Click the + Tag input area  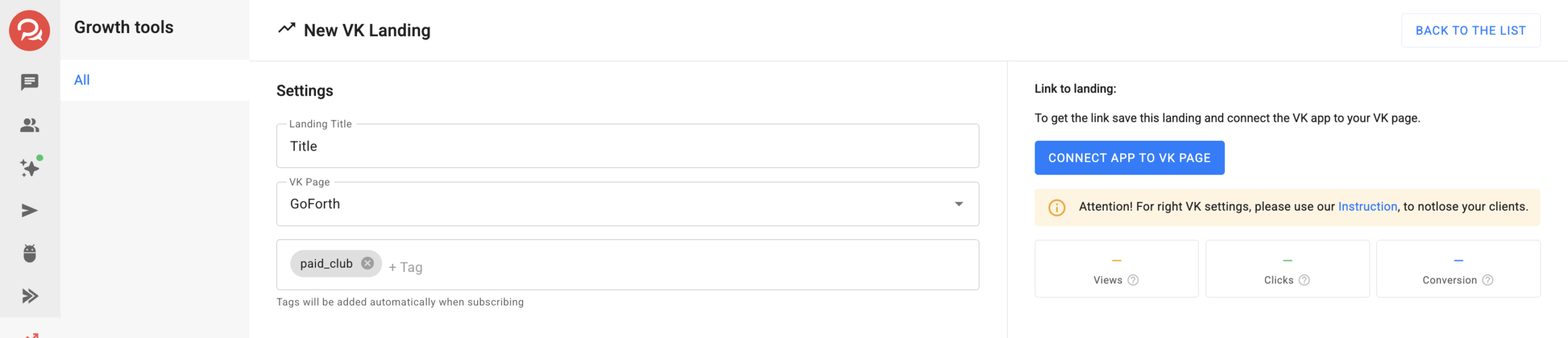(x=405, y=267)
